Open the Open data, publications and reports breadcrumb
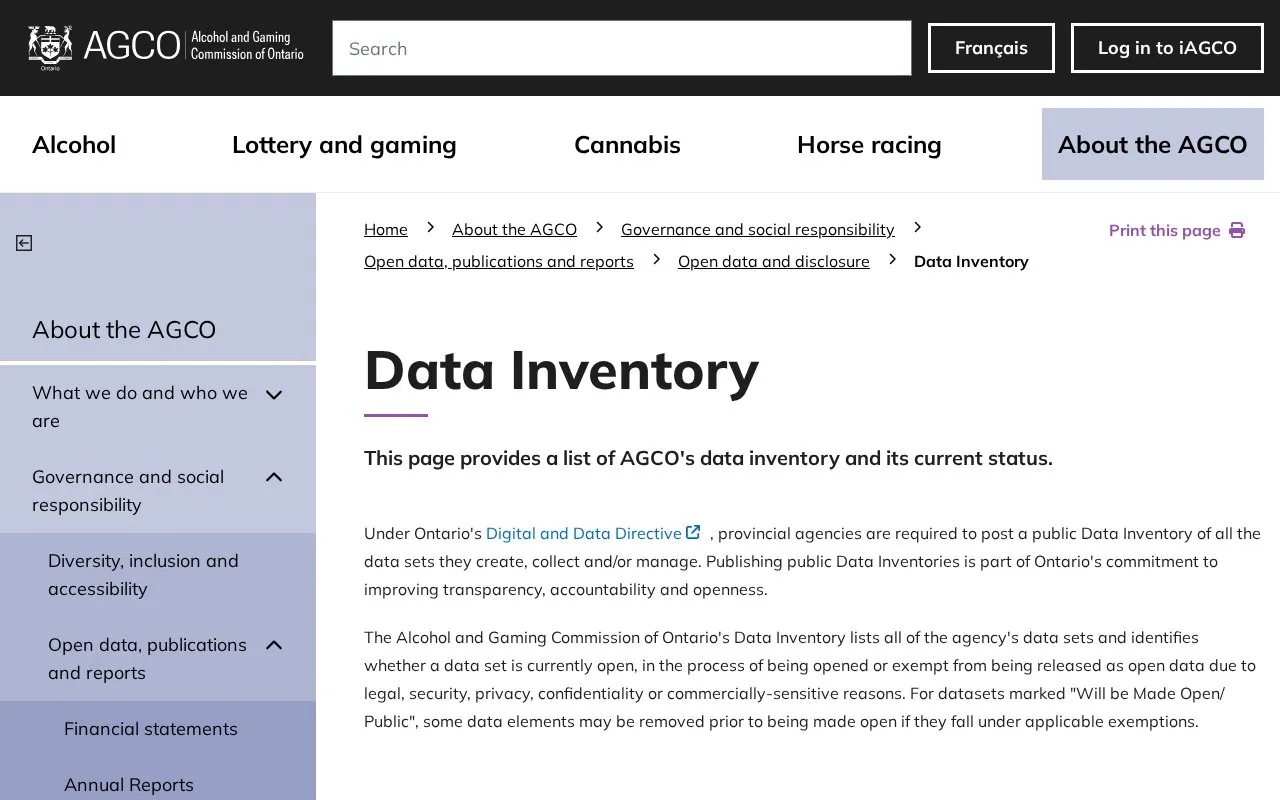Viewport: 1280px width, 800px height. tap(499, 262)
